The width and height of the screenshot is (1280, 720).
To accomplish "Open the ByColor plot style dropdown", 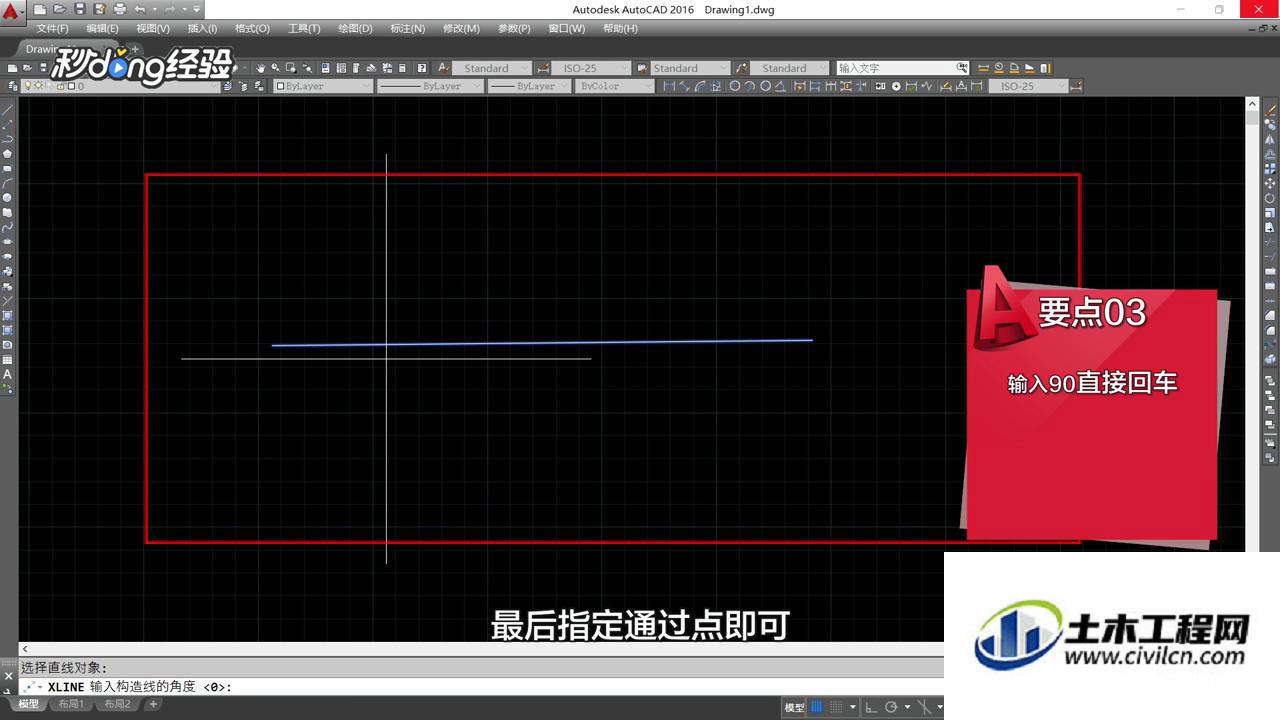I will (x=616, y=86).
